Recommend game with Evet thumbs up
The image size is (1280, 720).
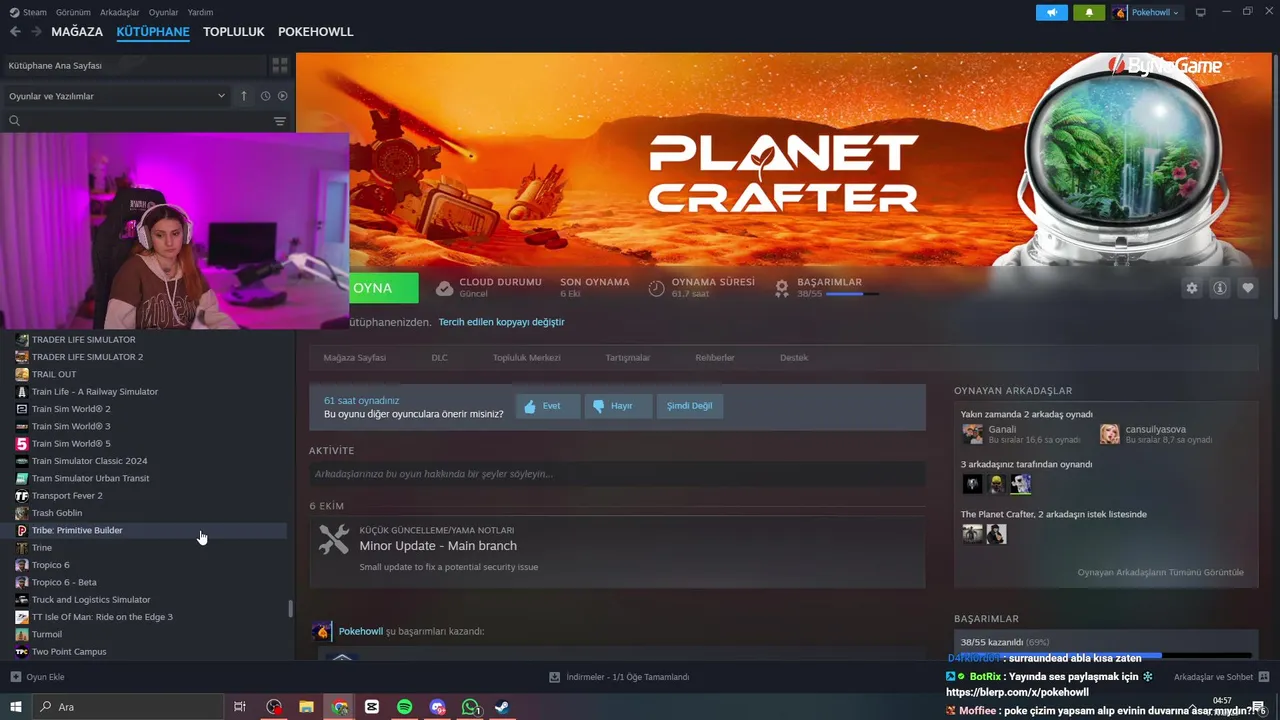548,406
